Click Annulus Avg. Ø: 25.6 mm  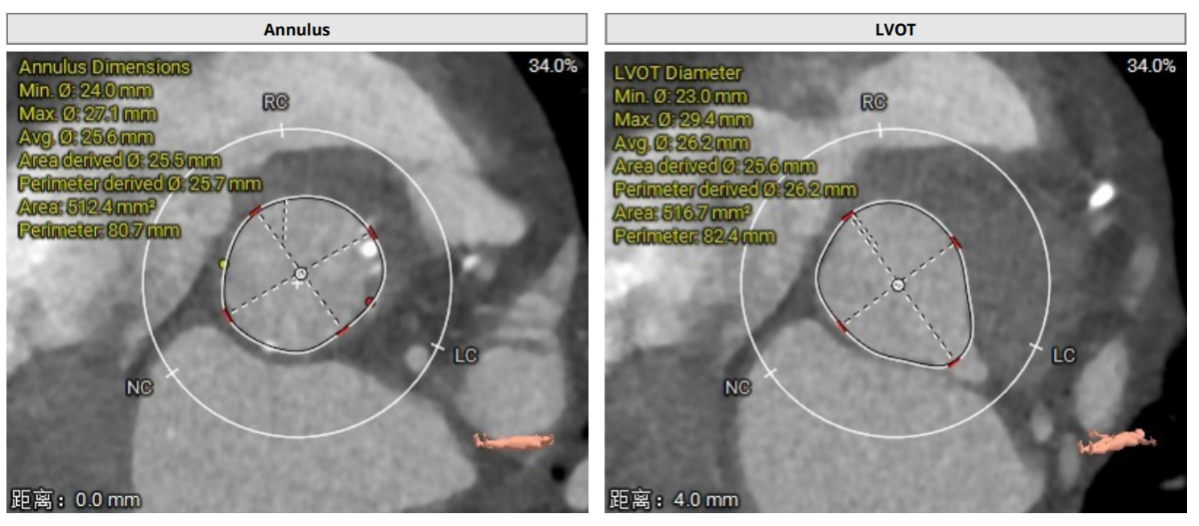click(86, 138)
